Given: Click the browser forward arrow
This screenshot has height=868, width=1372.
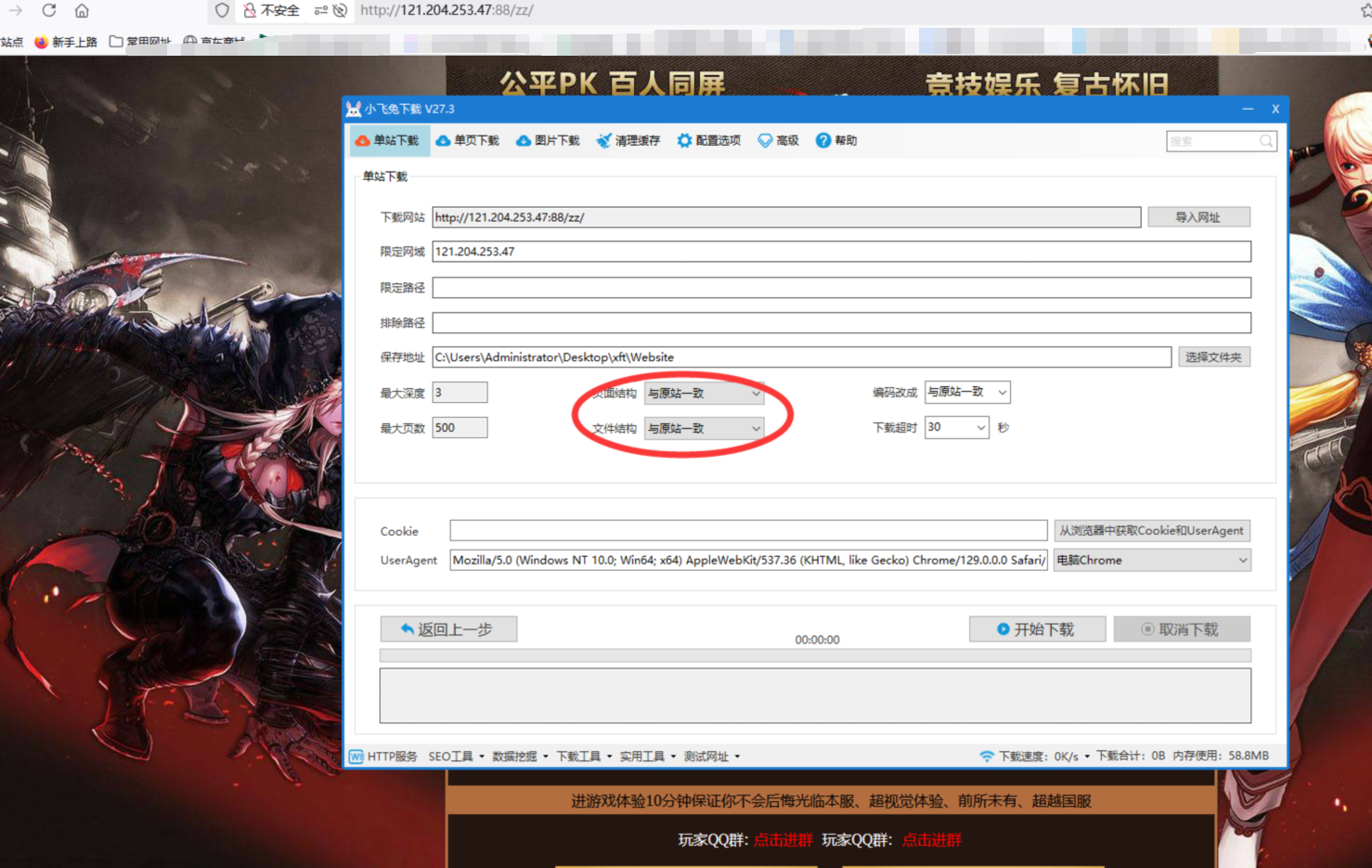Looking at the screenshot, I should (x=16, y=10).
